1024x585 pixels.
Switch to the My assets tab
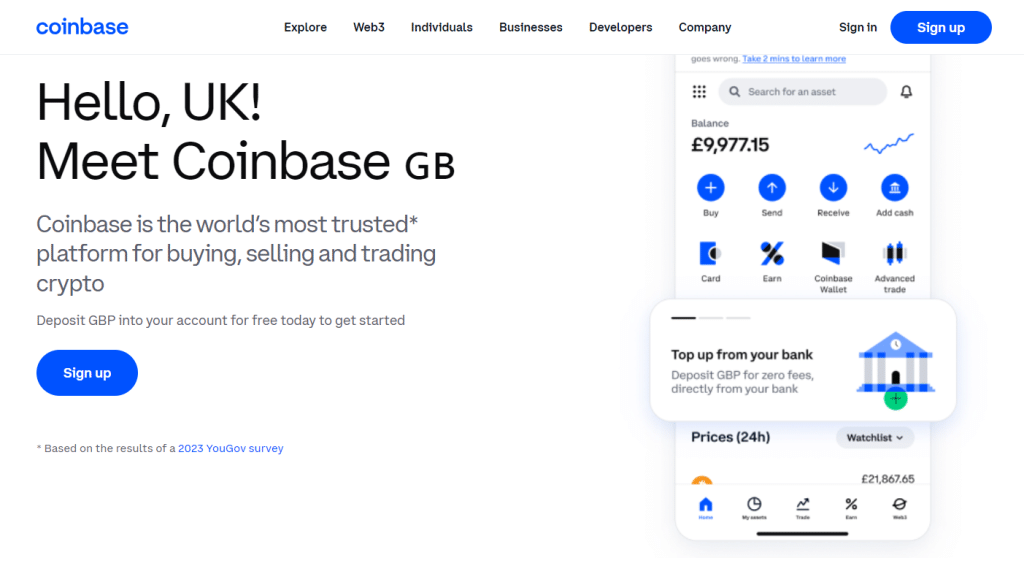click(x=754, y=505)
